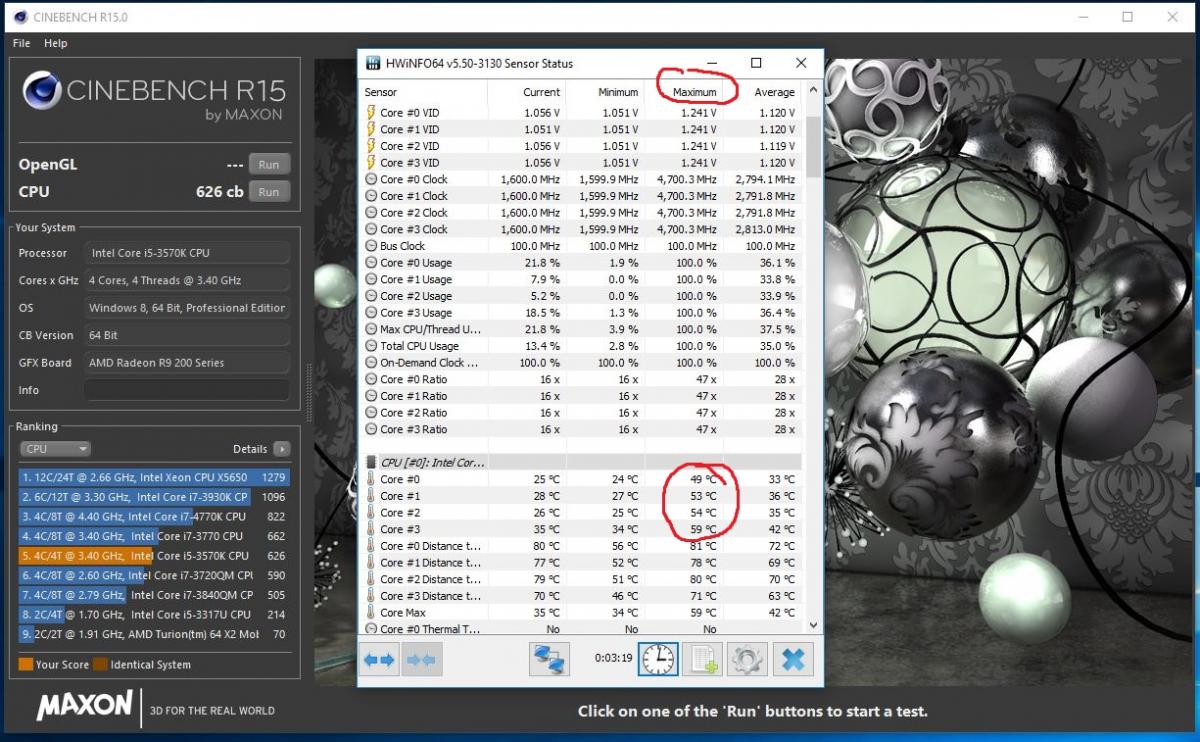
Task: Select ranking entry Intel Core i7-3930K
Action: 154,497
